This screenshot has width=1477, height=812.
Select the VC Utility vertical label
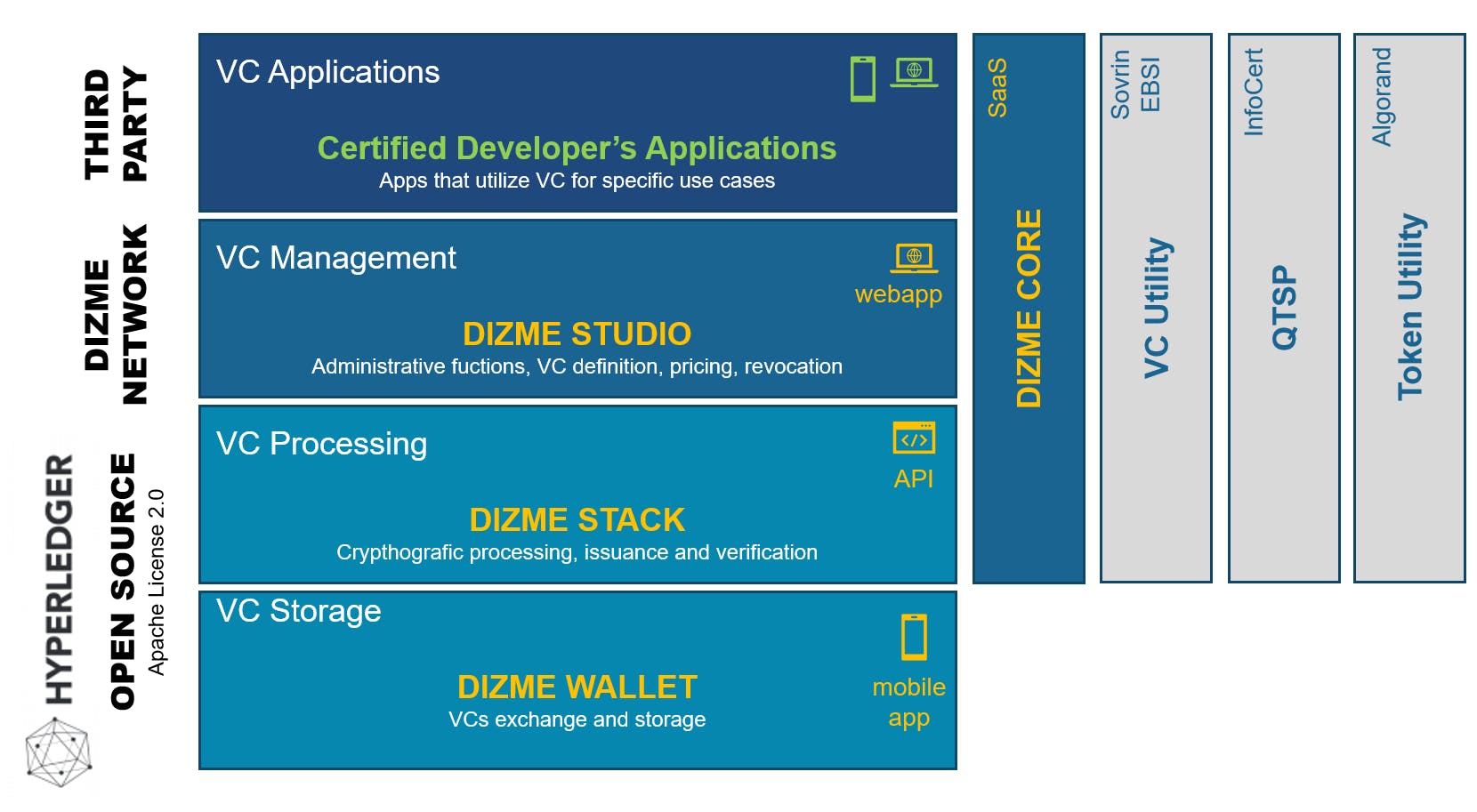[1157, 309]
